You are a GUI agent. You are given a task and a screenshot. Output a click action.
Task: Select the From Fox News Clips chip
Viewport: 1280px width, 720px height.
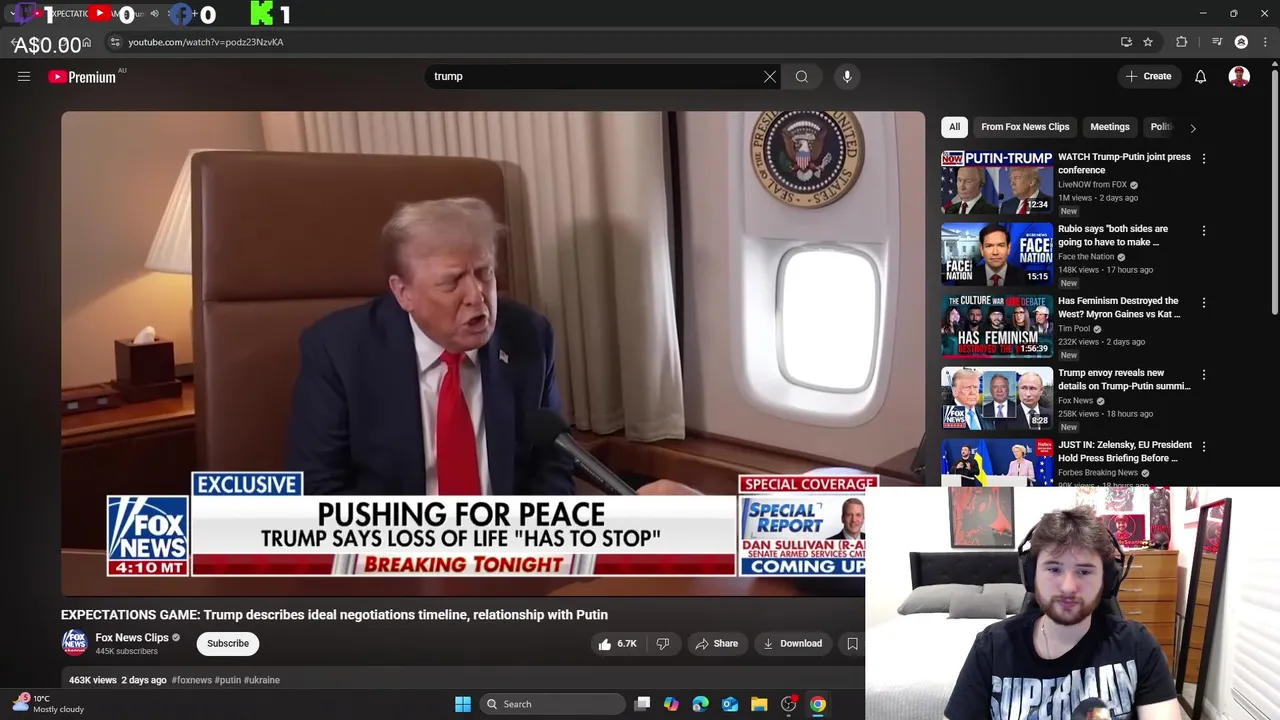point(1025,127)
